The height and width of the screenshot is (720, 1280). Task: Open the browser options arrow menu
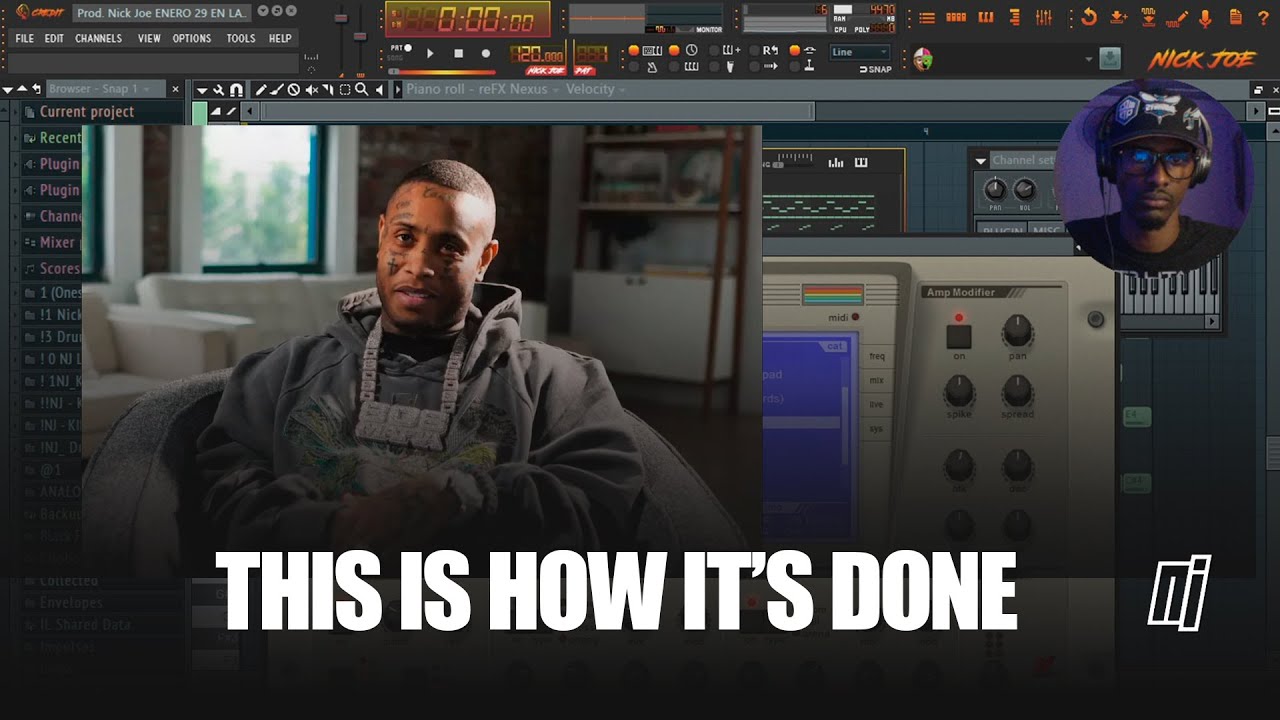8,89
